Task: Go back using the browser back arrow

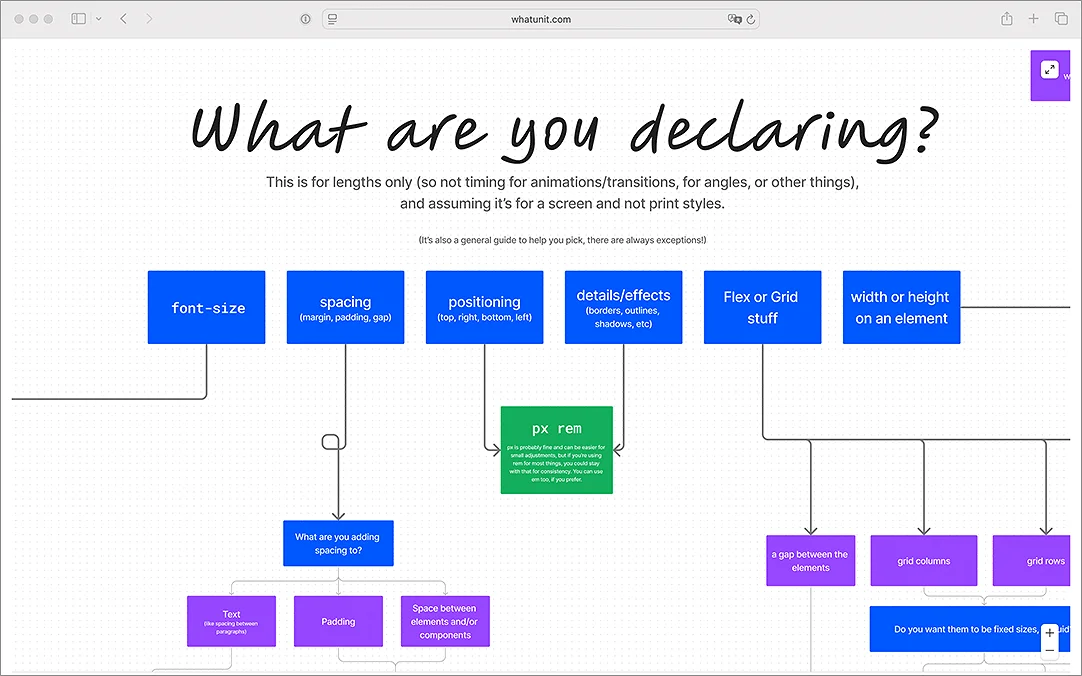Action: (x=124, y=19)
